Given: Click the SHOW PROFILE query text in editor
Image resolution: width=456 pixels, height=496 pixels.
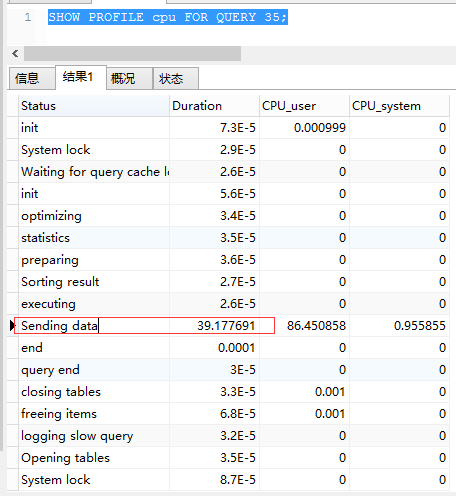Looking at the screenshot, I should coord(168,17).
